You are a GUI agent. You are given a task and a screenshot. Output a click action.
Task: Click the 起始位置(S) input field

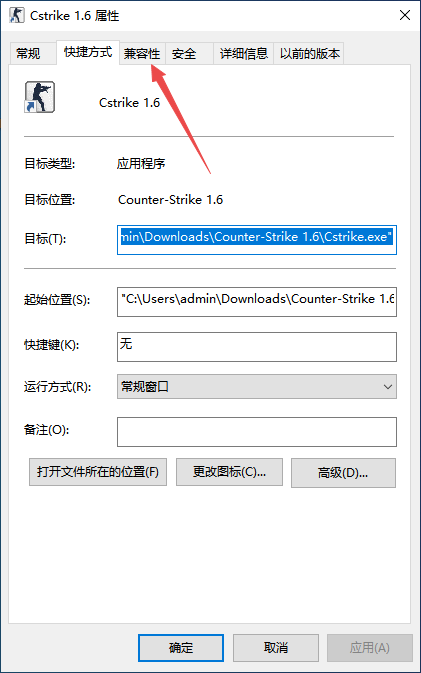point(257,302)
